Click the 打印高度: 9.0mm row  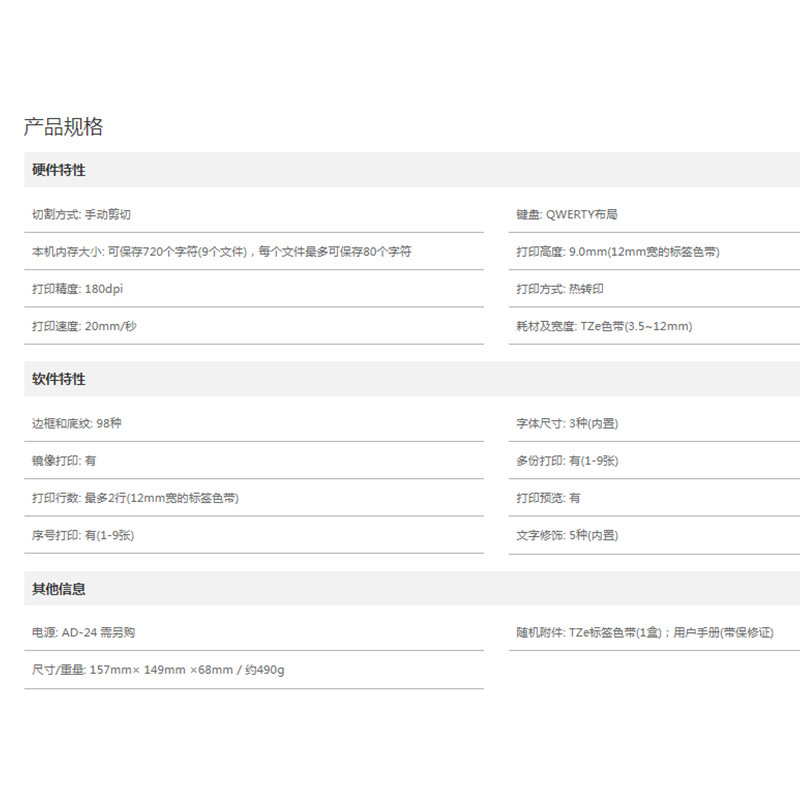point(654,252)
